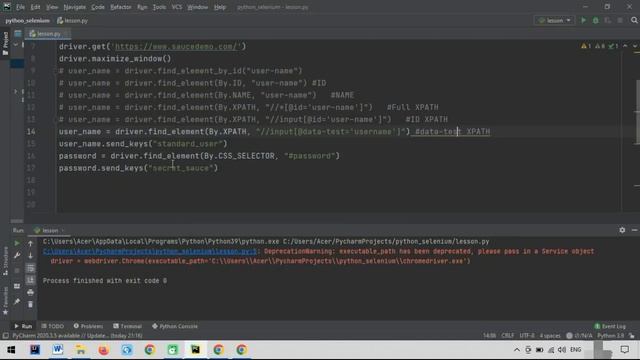Go to previous highlighted error arrow

tap(625, 46)
